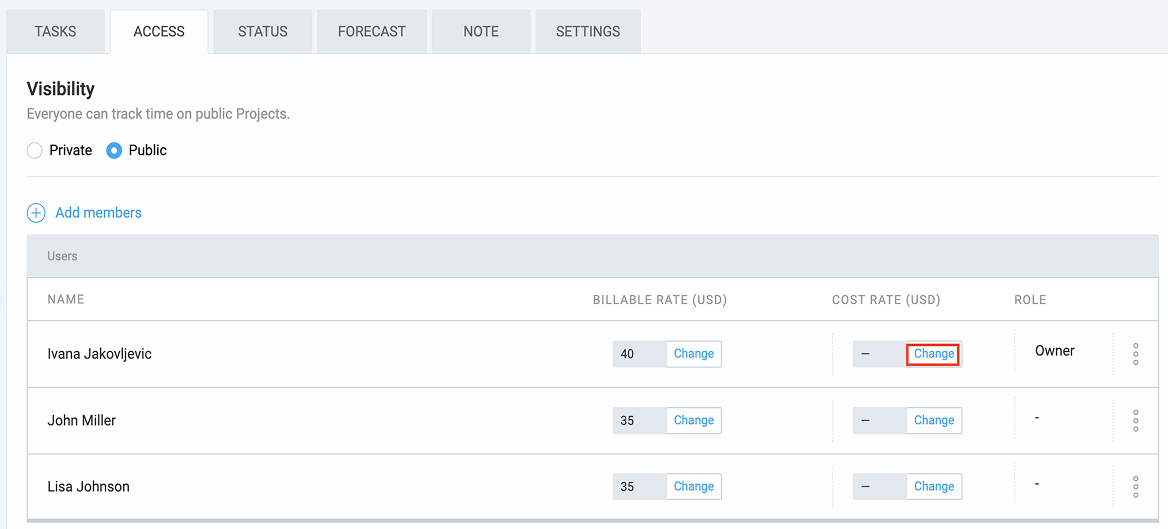Select the Private visibility radio button
Image resolution: width=1168 pixels, height=529 pixels.
(35, 151)
